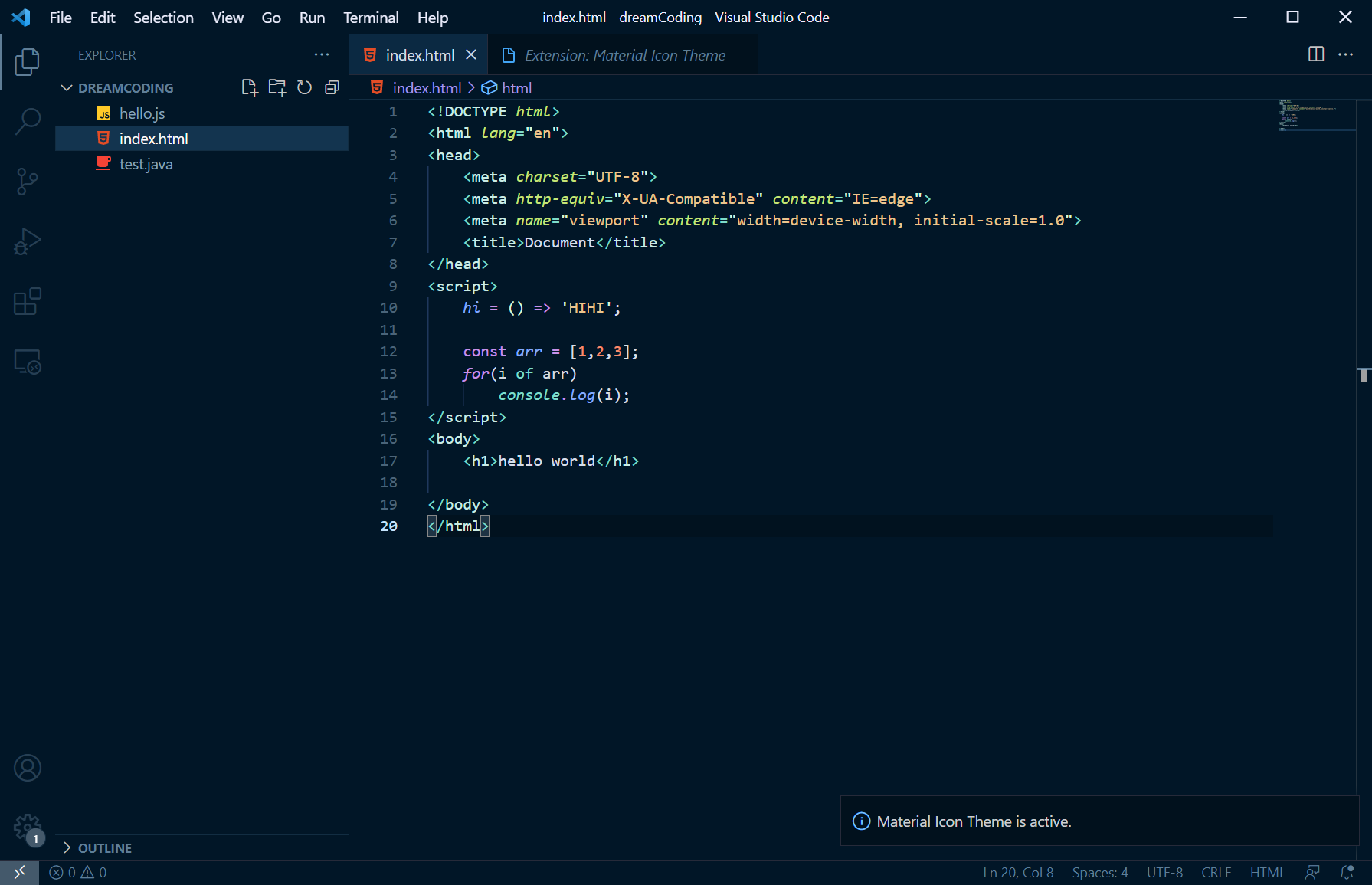Open the Edit menu
The height and width of the screenshot is (885, 1372).
coord(102,17)
